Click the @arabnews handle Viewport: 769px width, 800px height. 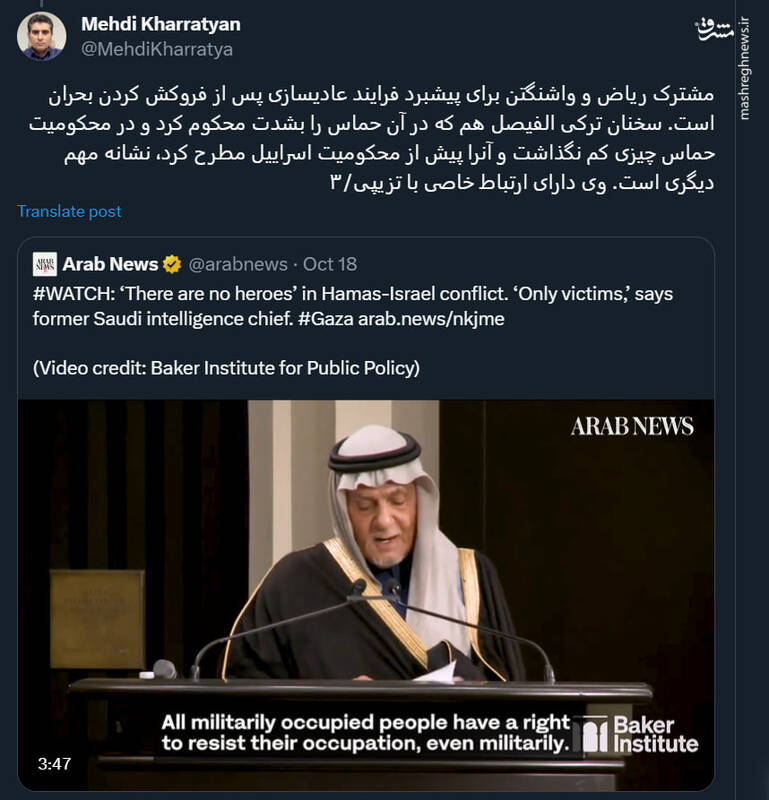tap(236, 264)
